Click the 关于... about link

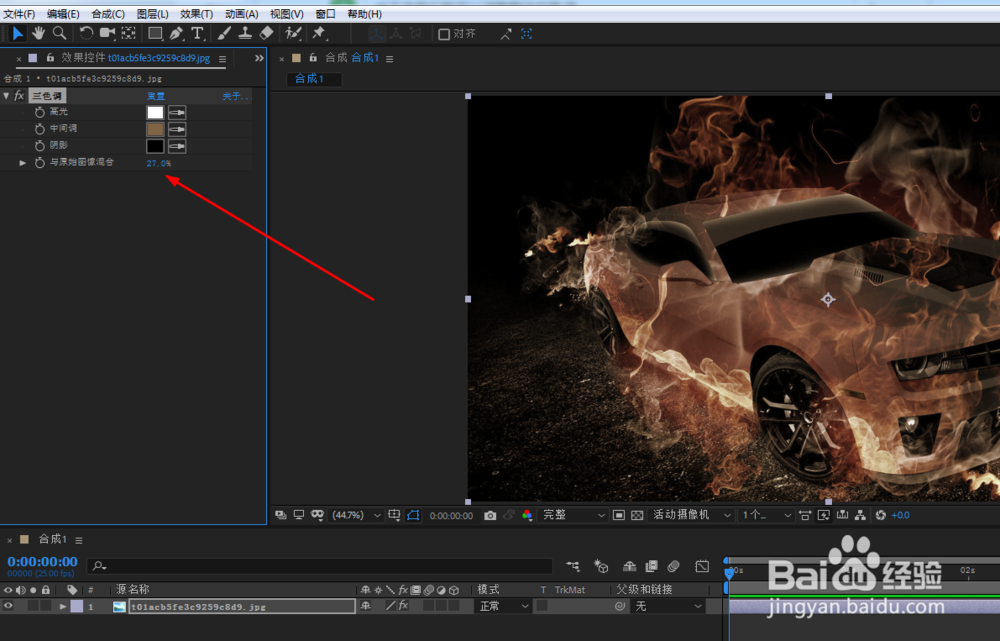tap(236, 96)
